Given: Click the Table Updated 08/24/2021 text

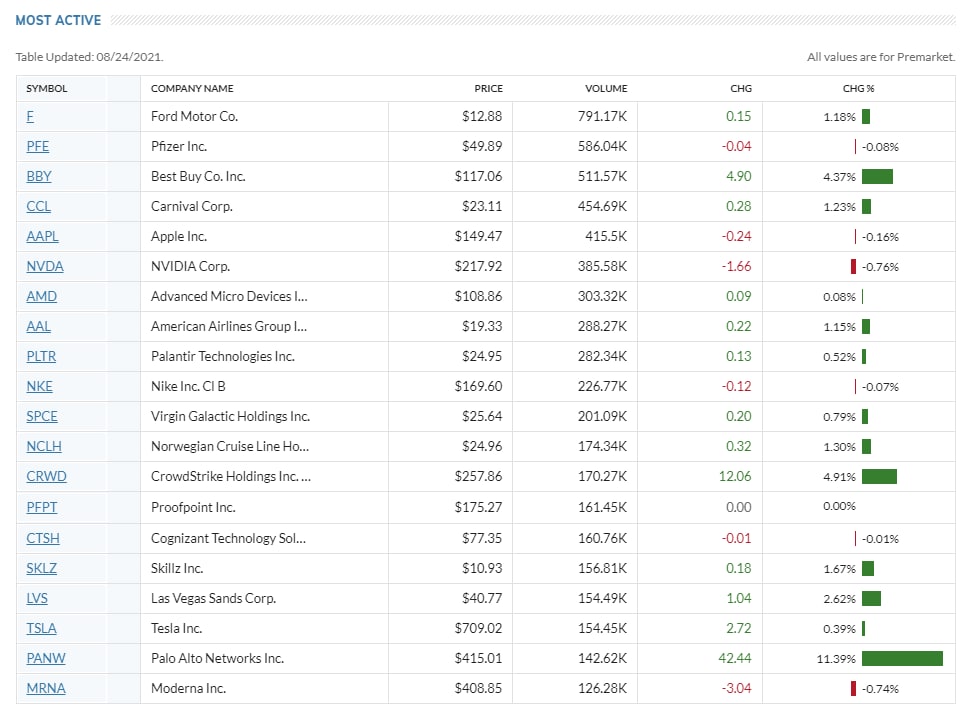Looking at the screenshot, I should [89, 57].
